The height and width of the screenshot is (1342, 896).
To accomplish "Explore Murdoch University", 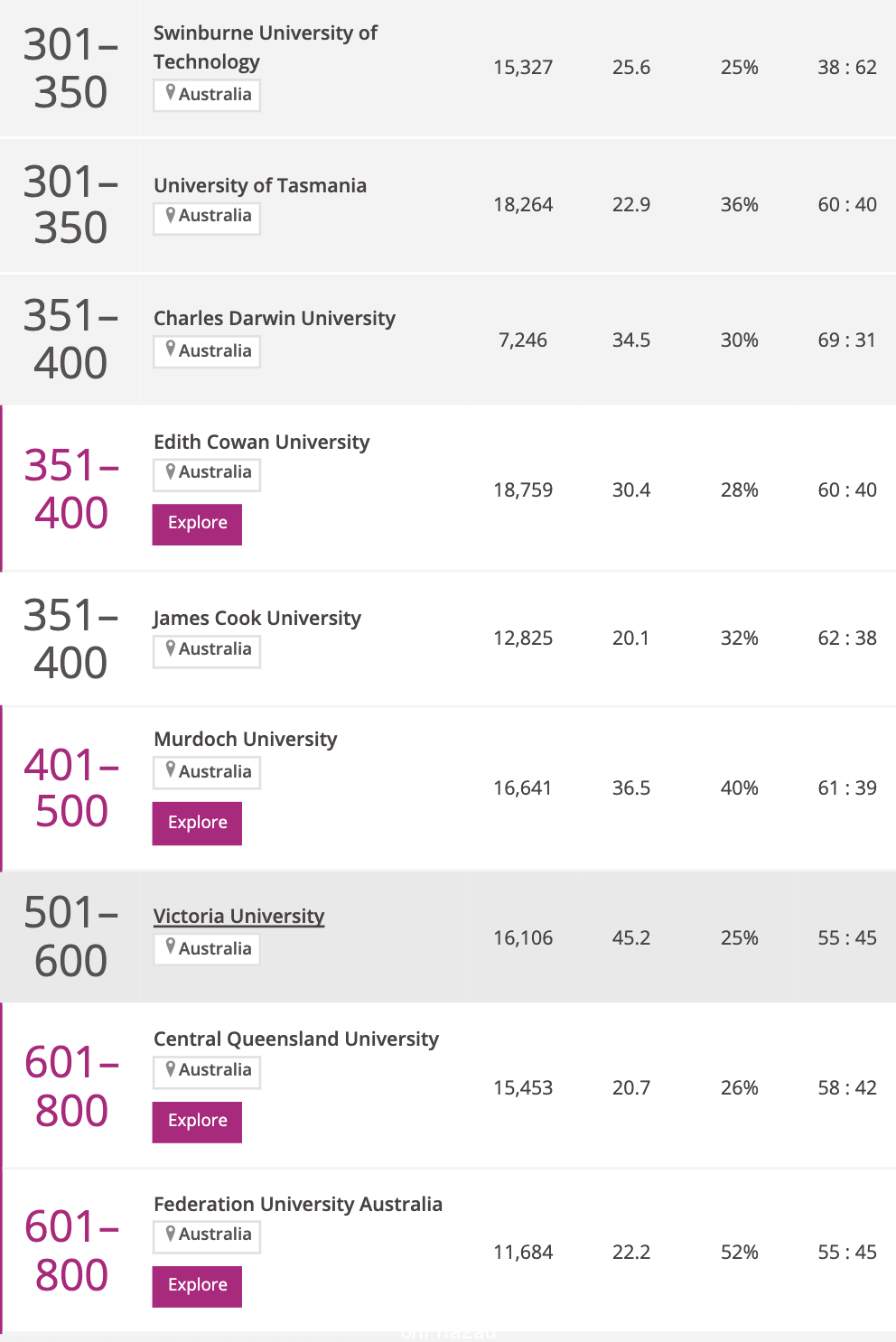I will tap(197, 823).
